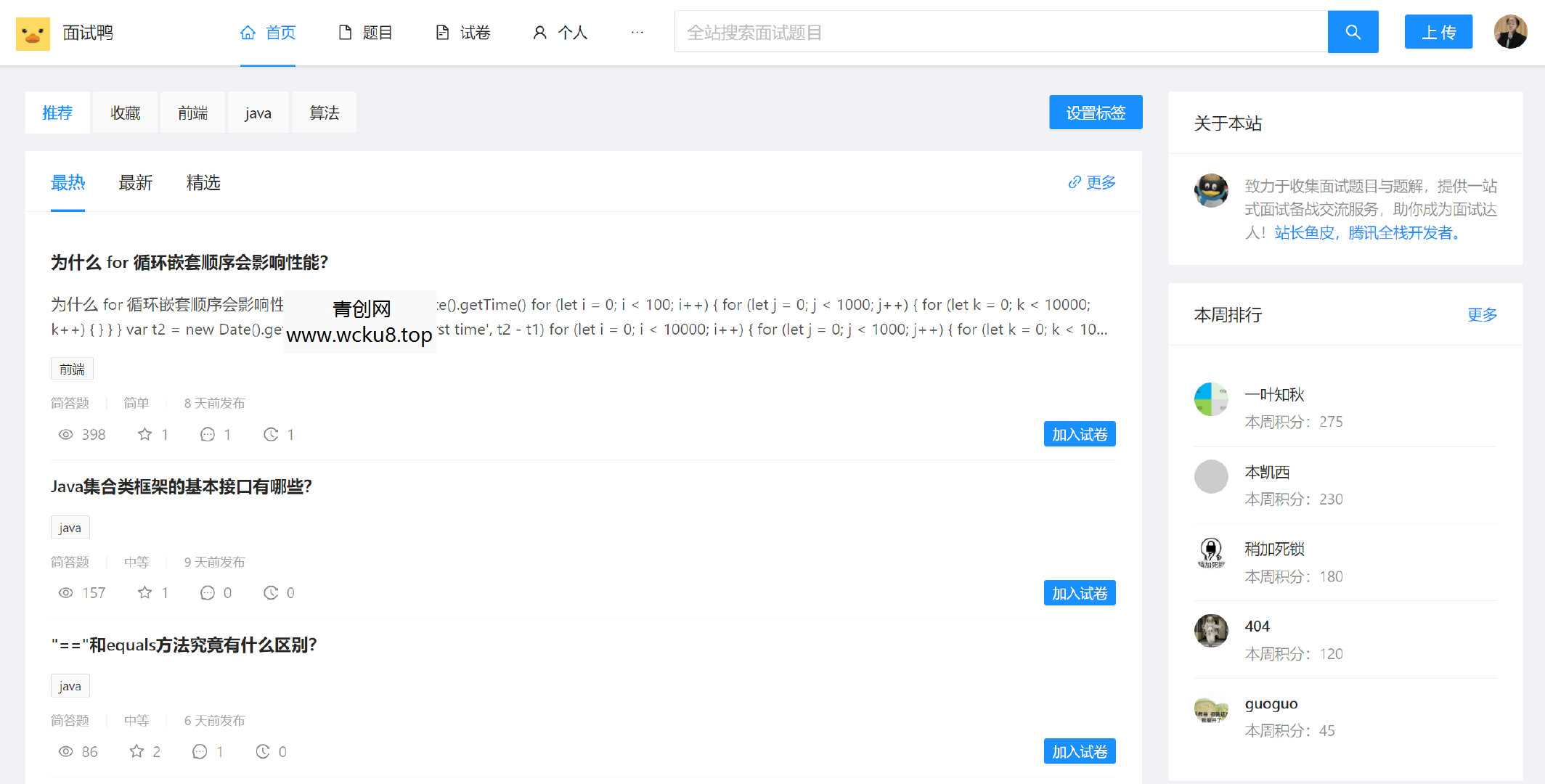
Task: Click history clock icon on Java集合 question
Action: 270,593
